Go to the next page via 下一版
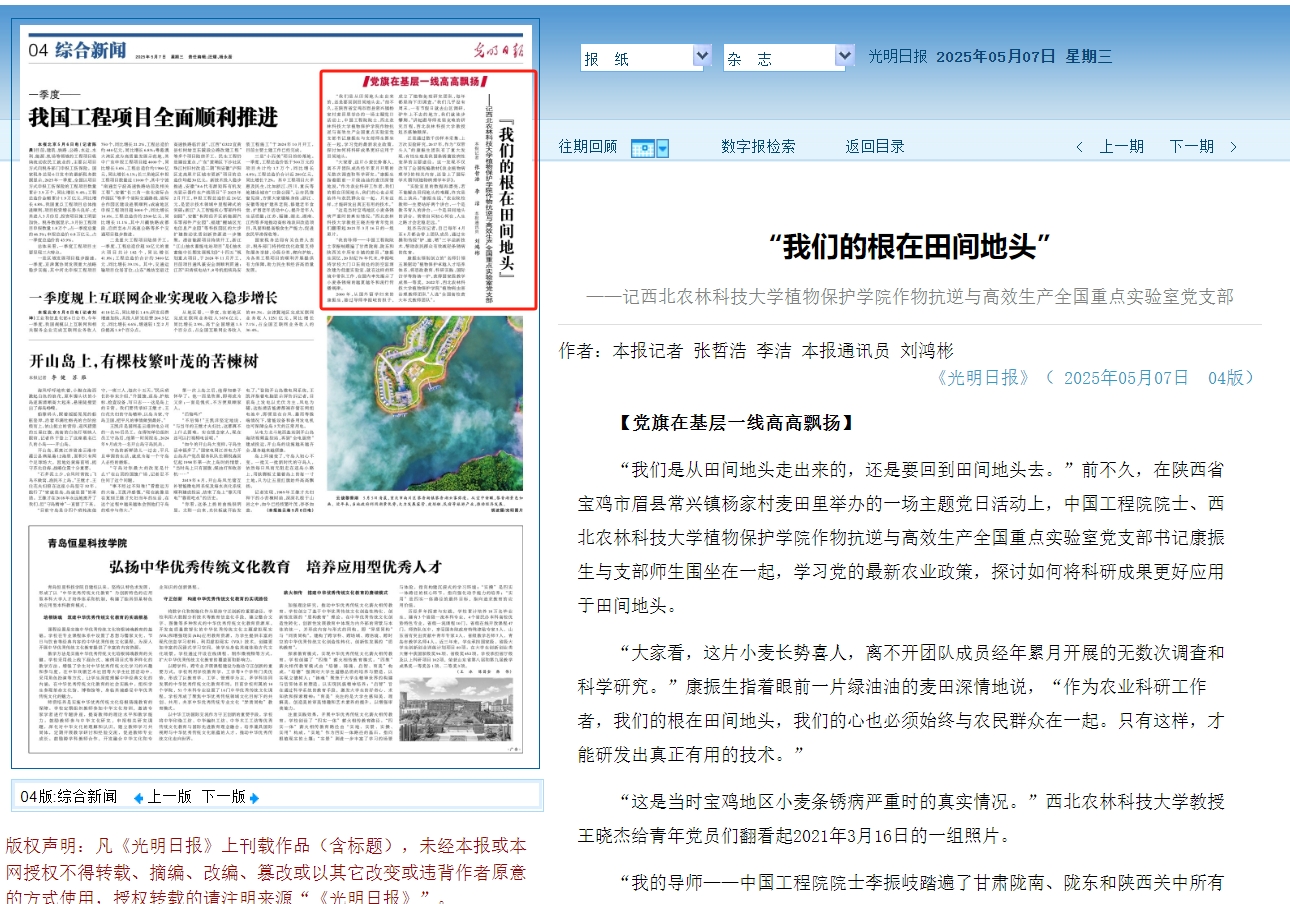 223,797
